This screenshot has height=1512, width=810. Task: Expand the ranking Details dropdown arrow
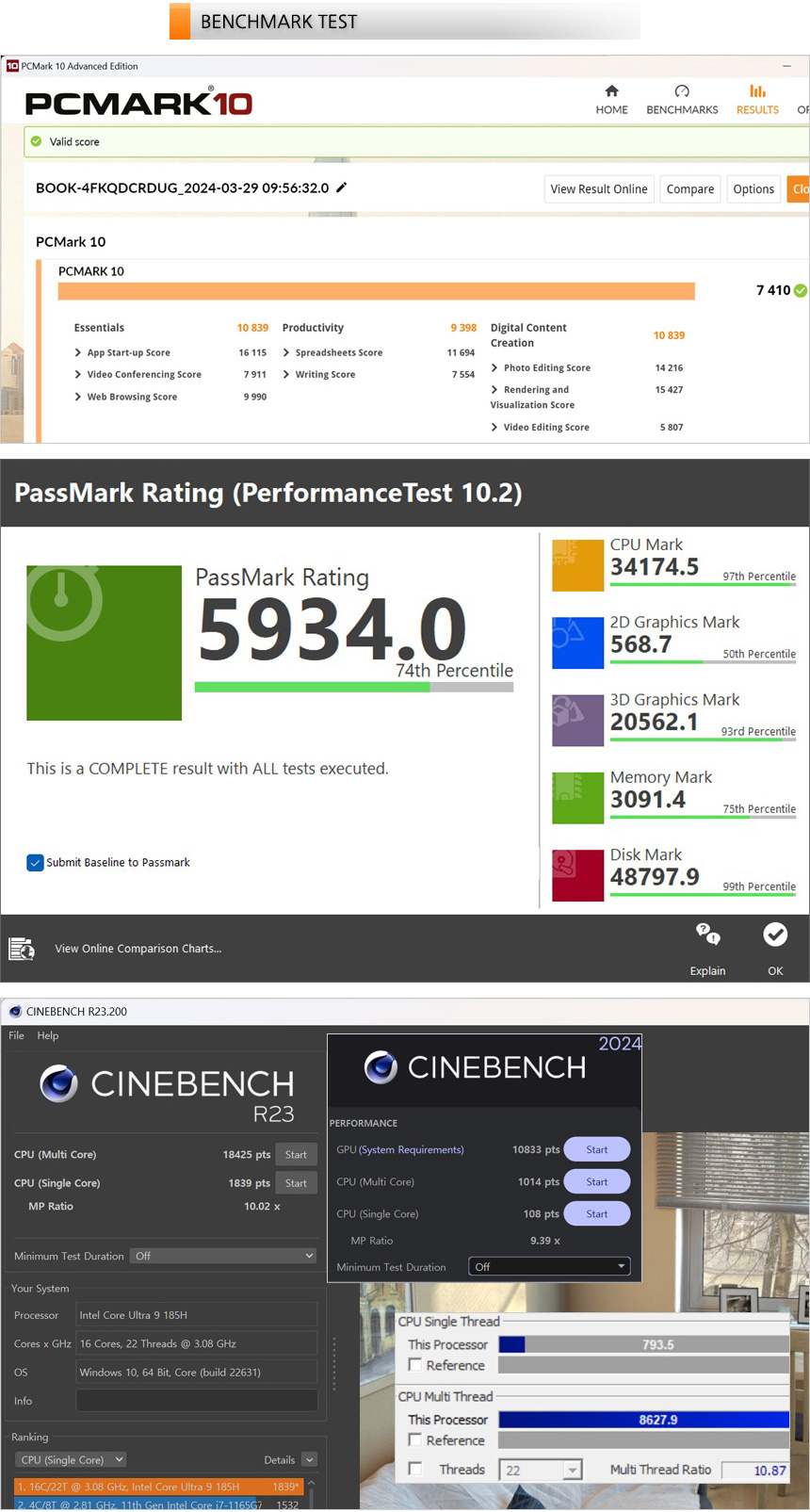click(309, 1459)
